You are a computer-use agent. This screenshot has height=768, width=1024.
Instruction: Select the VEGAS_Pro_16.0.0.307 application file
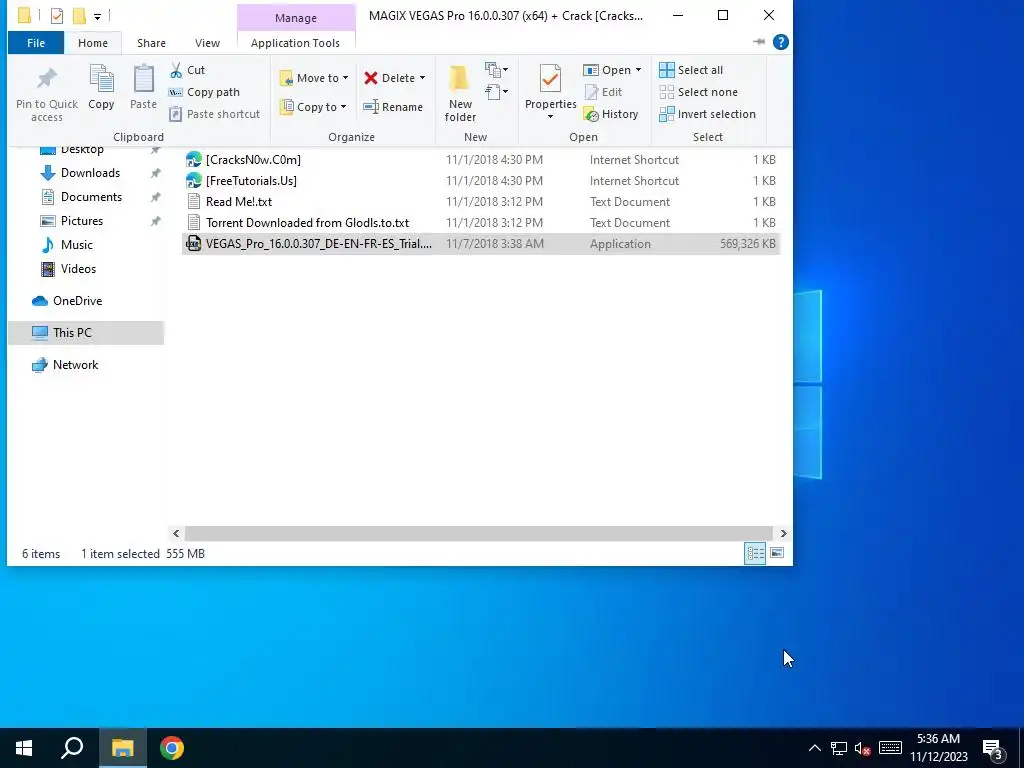click(x=481, y=244)
